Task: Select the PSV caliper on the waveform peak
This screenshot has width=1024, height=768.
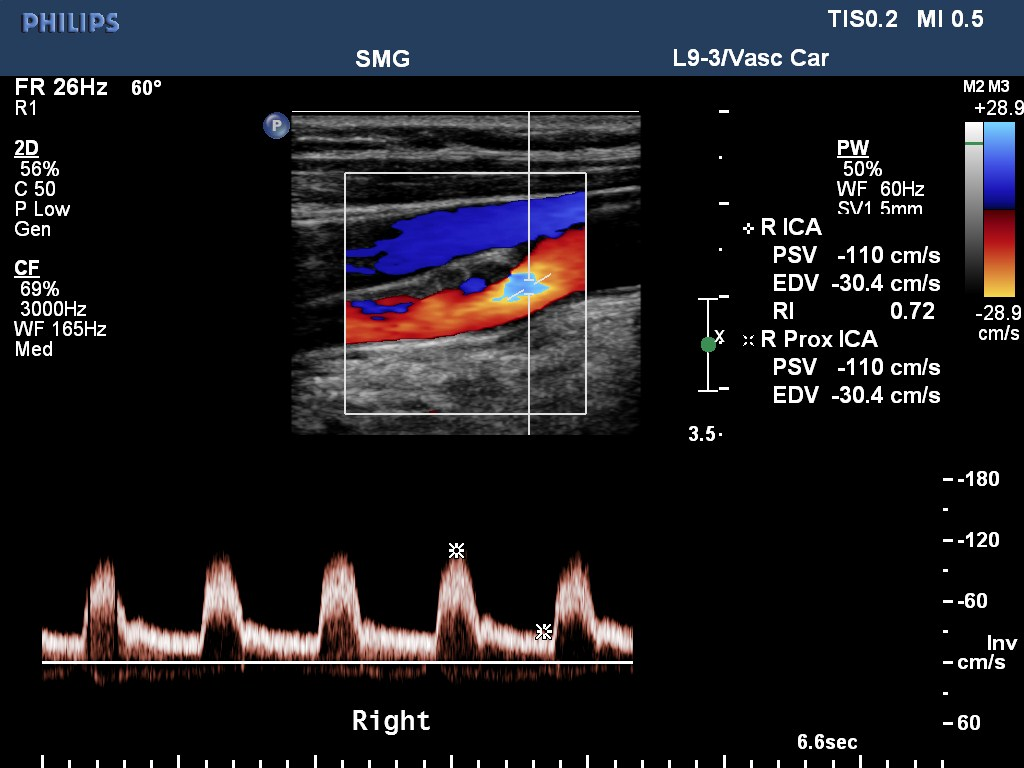Action: [456, 550]
